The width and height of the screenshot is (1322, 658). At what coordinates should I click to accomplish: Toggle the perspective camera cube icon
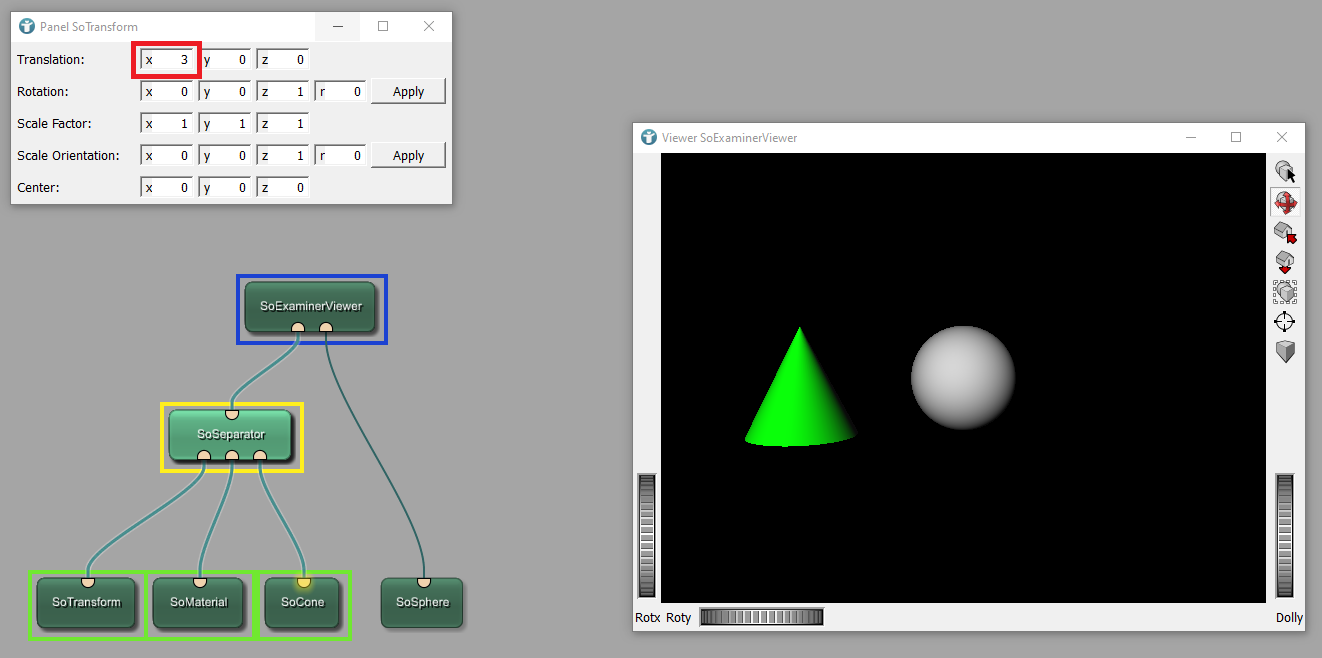[1285, 352]
